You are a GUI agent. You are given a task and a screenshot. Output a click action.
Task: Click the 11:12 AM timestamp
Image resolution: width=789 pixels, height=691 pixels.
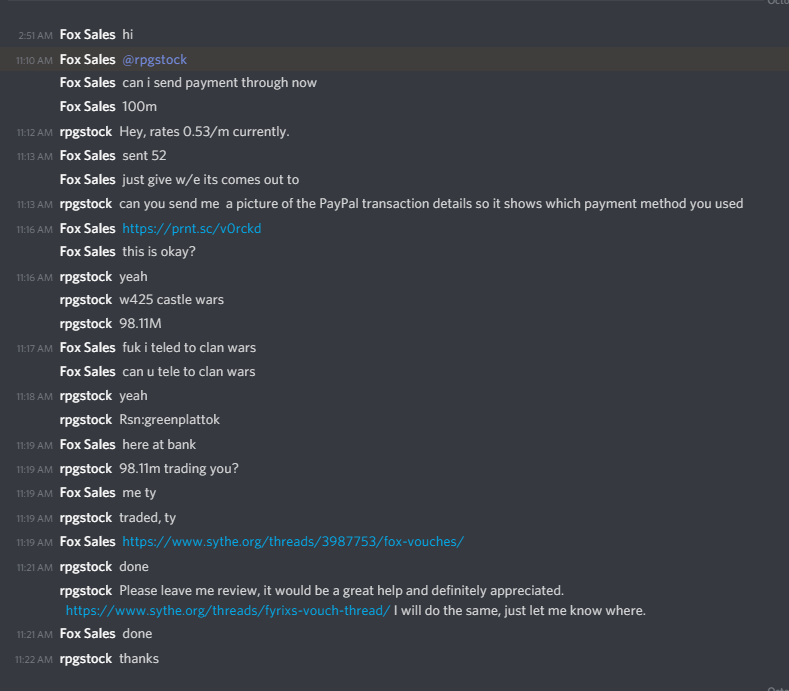(35, 132)
